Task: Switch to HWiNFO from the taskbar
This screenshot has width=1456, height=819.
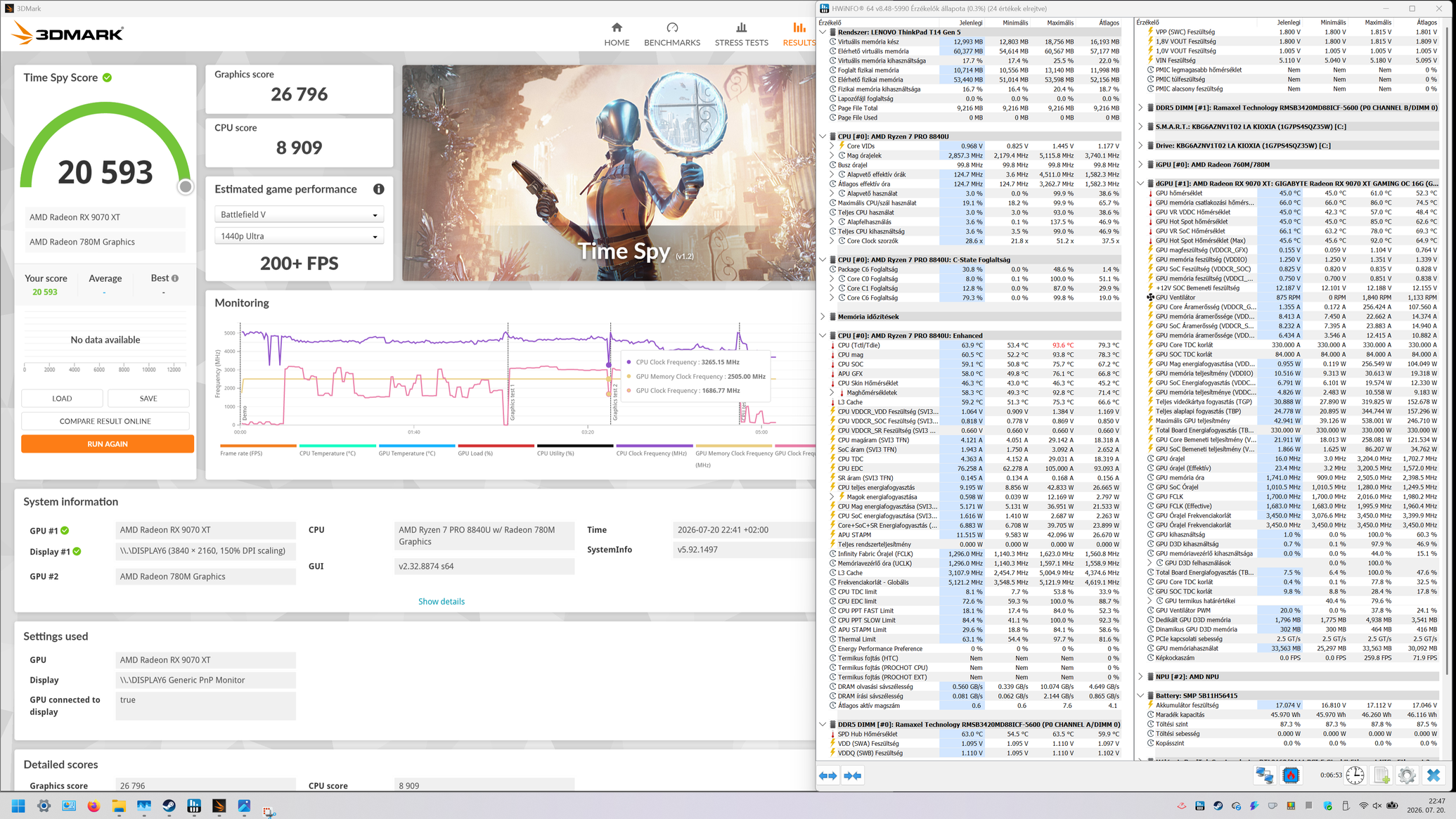Action: tap(194, 806)
